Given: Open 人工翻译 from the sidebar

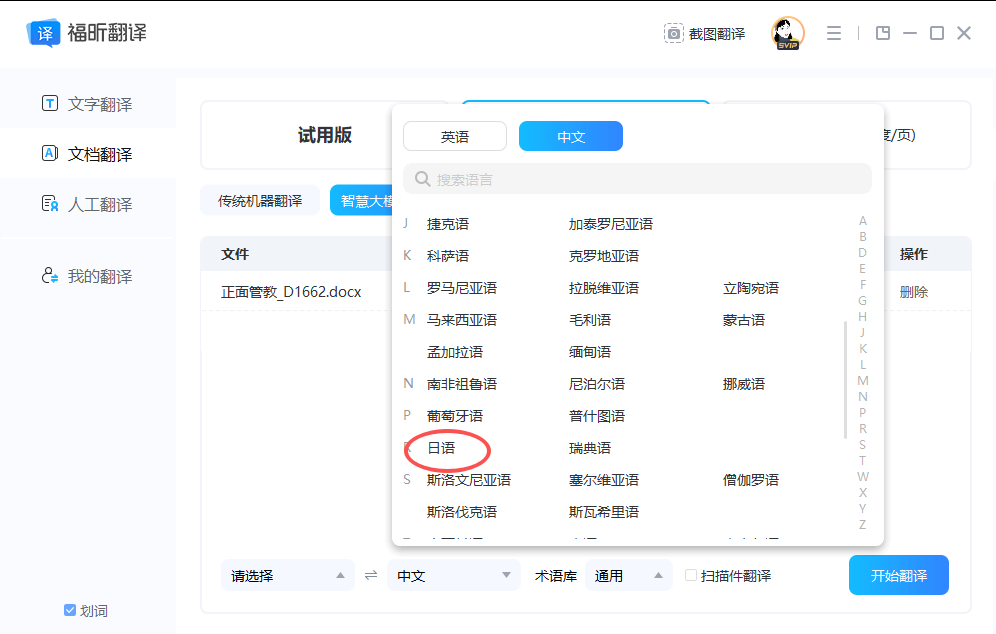Looking at the screenshot, I should click(x=88, y=204).
